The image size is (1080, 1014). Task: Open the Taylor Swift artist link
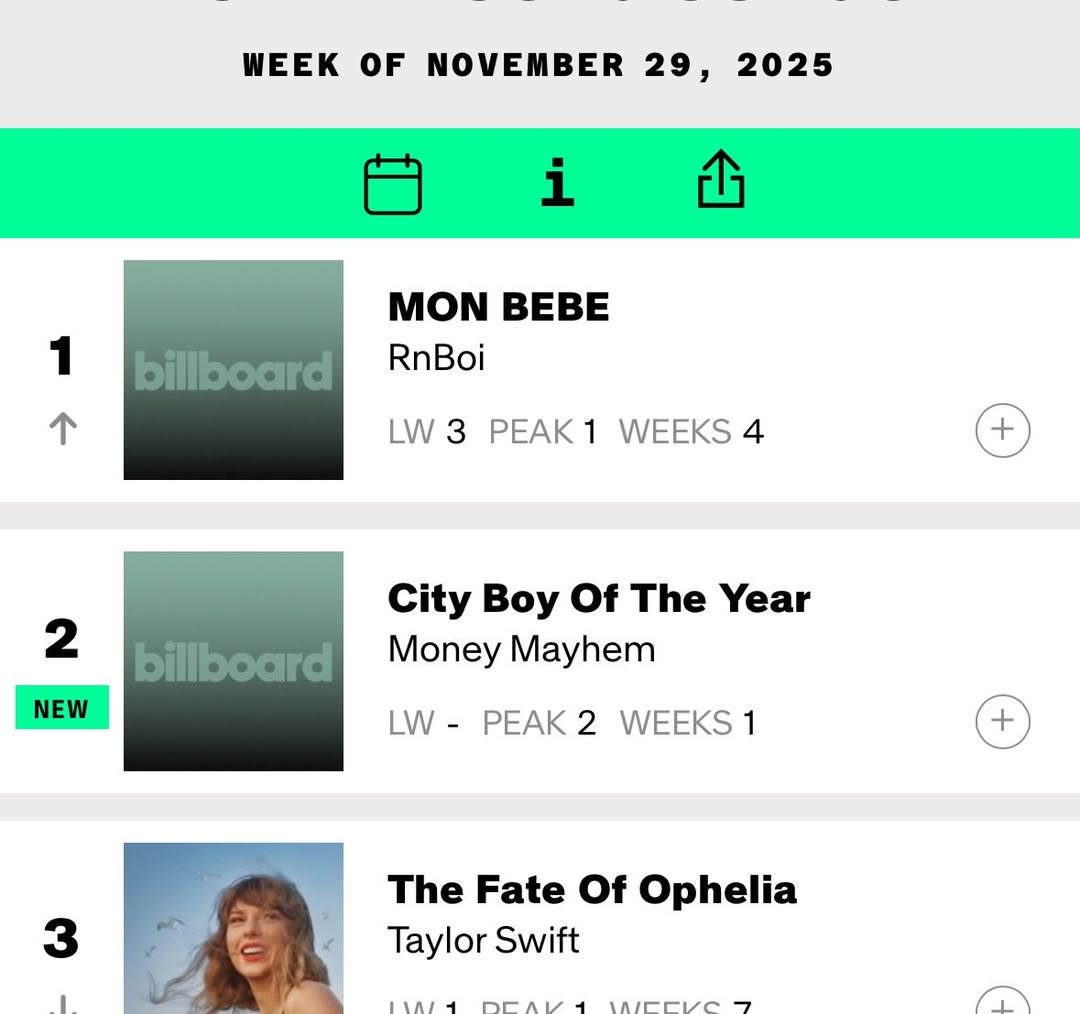tap(483, 940)
